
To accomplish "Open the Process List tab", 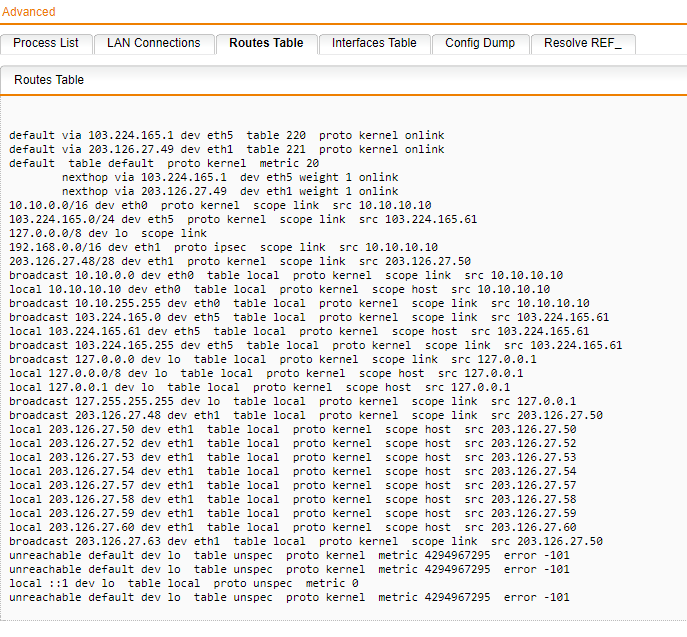I will (x=46, y=43).
